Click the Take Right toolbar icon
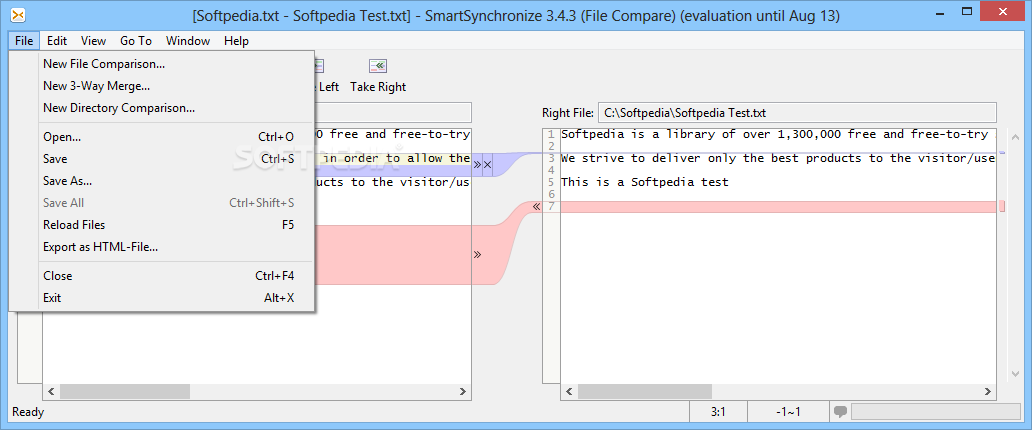 (378, 66)
